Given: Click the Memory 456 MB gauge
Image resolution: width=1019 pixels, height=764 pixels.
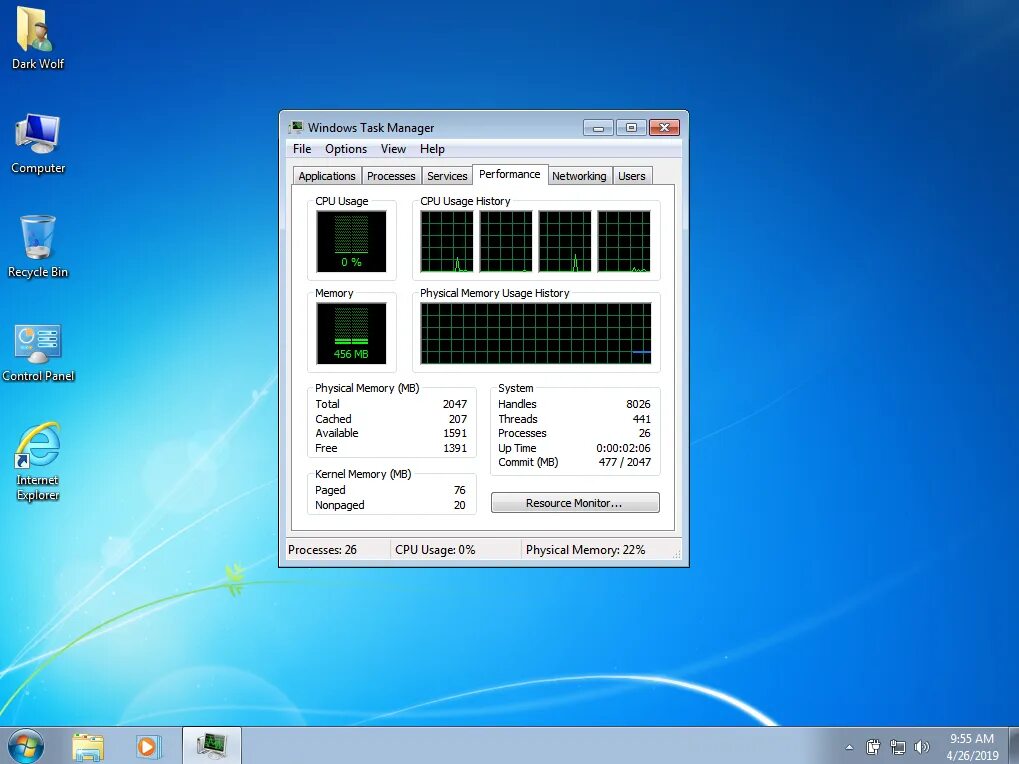Looking at the screenshot, I should [x=351, y=333].
